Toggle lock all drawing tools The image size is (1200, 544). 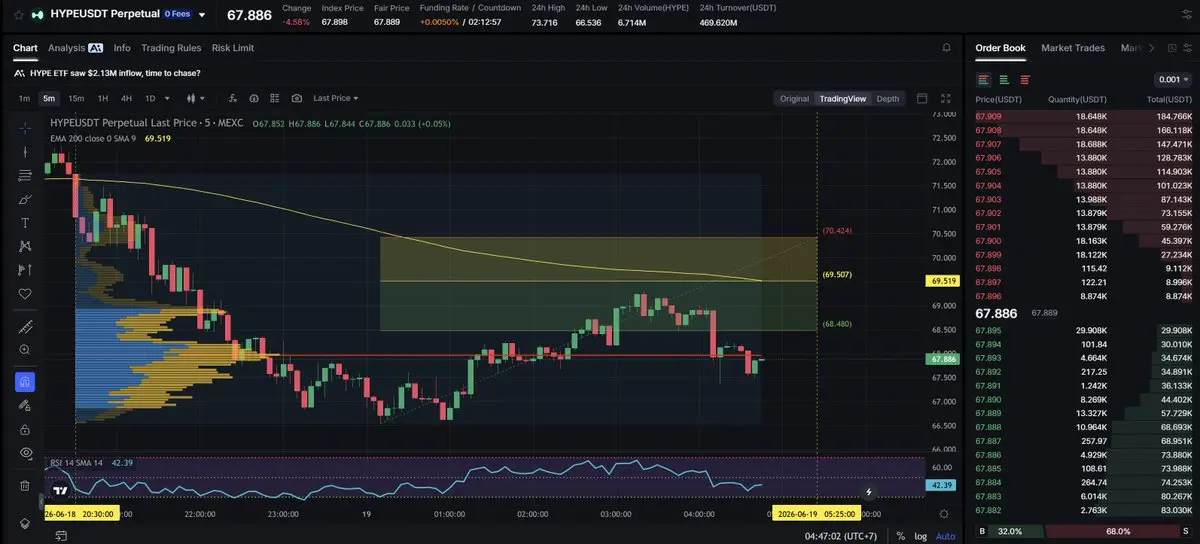point(25,429)
